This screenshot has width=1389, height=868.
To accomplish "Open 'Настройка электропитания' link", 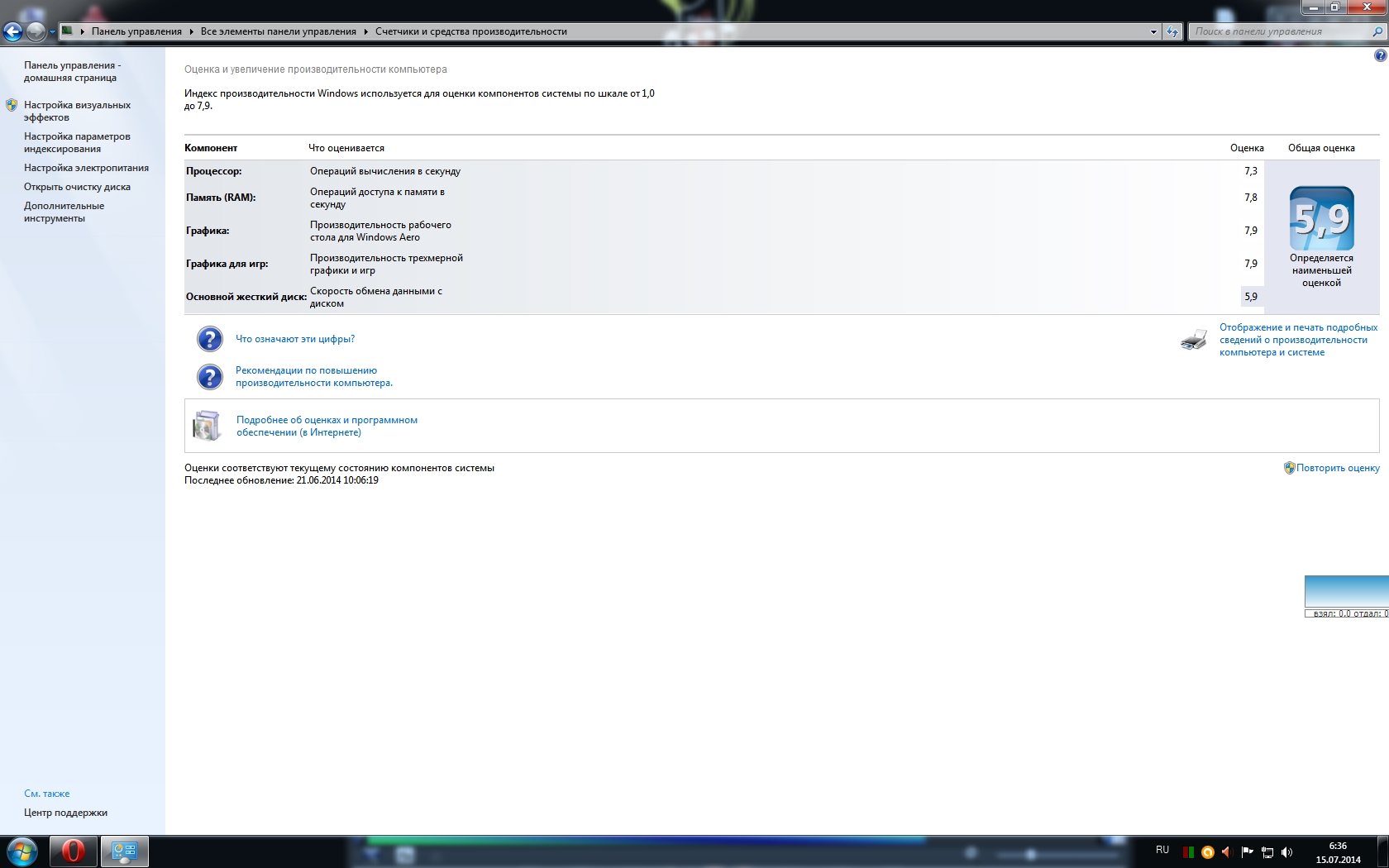I will (86, 168).
